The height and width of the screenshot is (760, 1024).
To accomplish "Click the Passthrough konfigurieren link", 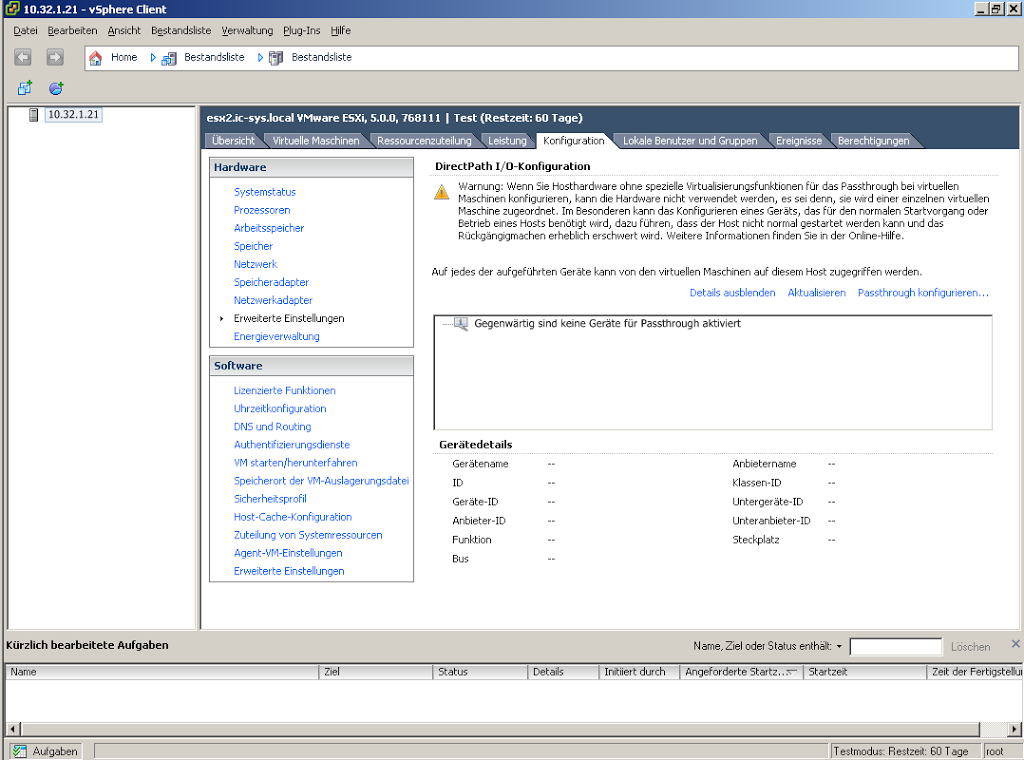I will (x=923, y=293).
